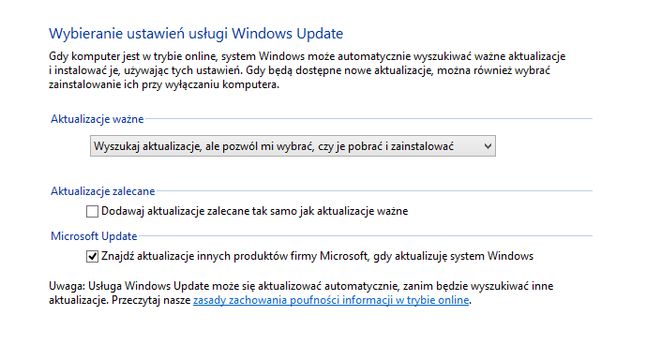646x361 pixels.
Task: Click the 'Gdy komputer jest w trybie online' paragraph
Action: pyautogui.click(x=307, y=70)
